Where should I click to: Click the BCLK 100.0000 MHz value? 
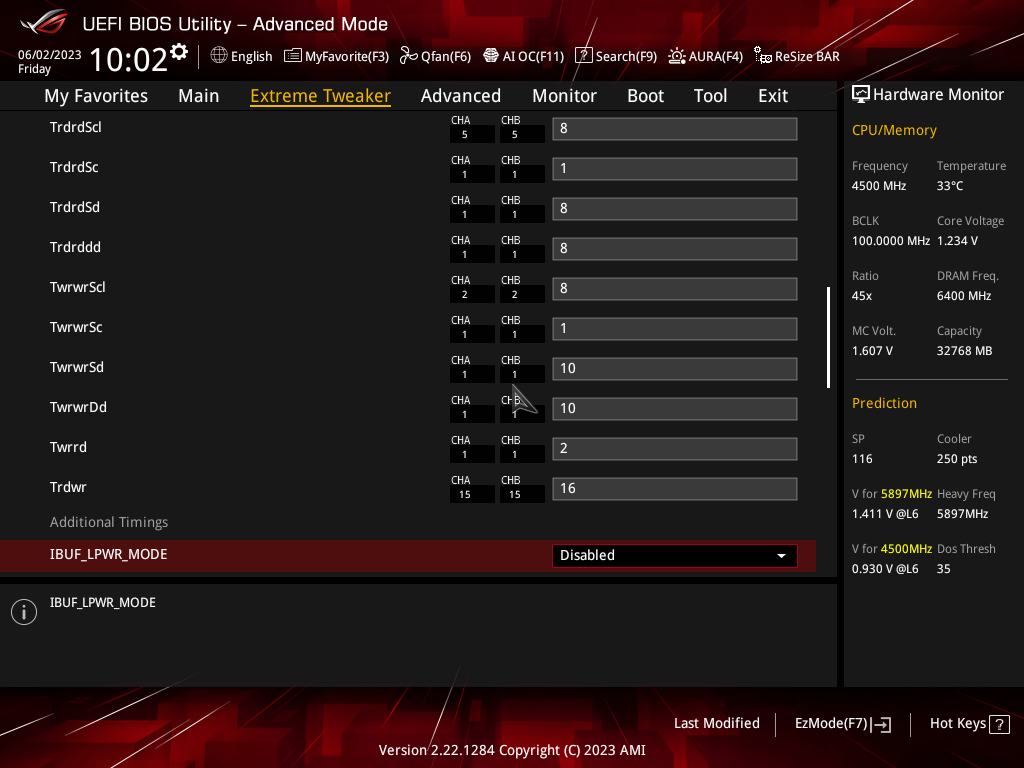(x=891, y=241)
